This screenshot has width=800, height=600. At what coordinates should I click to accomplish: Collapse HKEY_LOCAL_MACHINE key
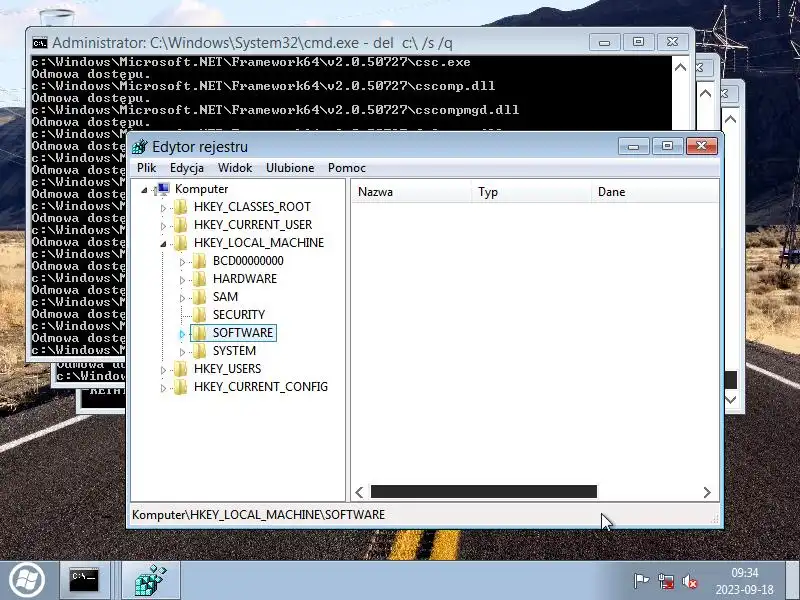coord(163,244)
